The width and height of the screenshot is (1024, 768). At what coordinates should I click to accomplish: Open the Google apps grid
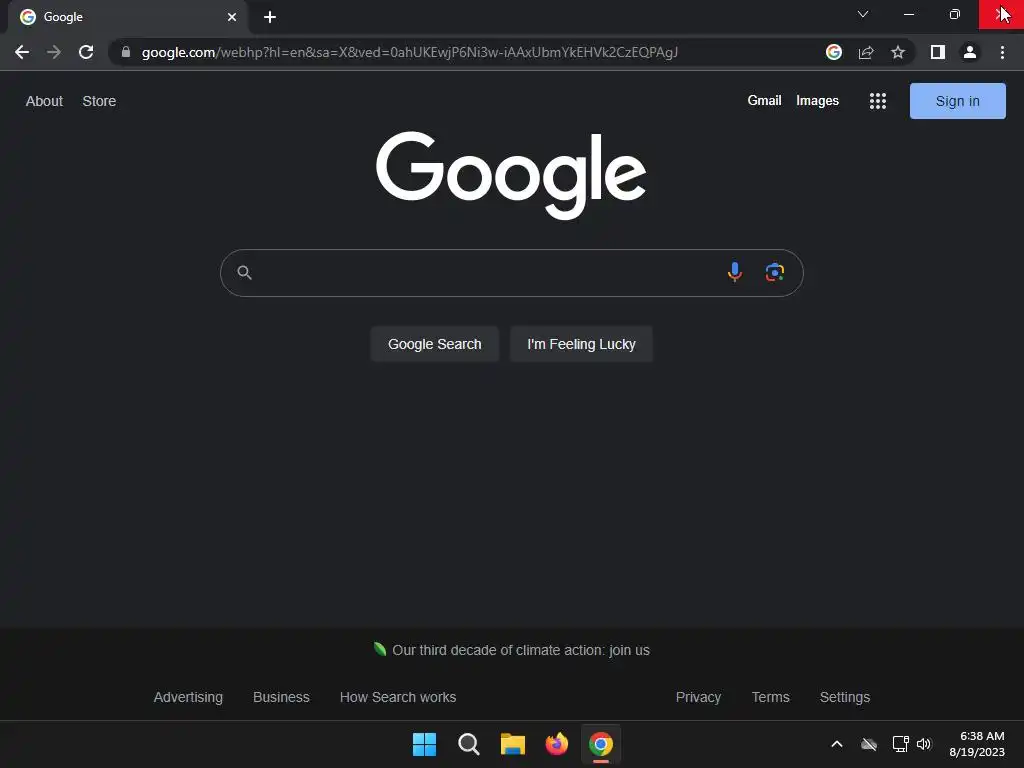[x=878, y=101]
